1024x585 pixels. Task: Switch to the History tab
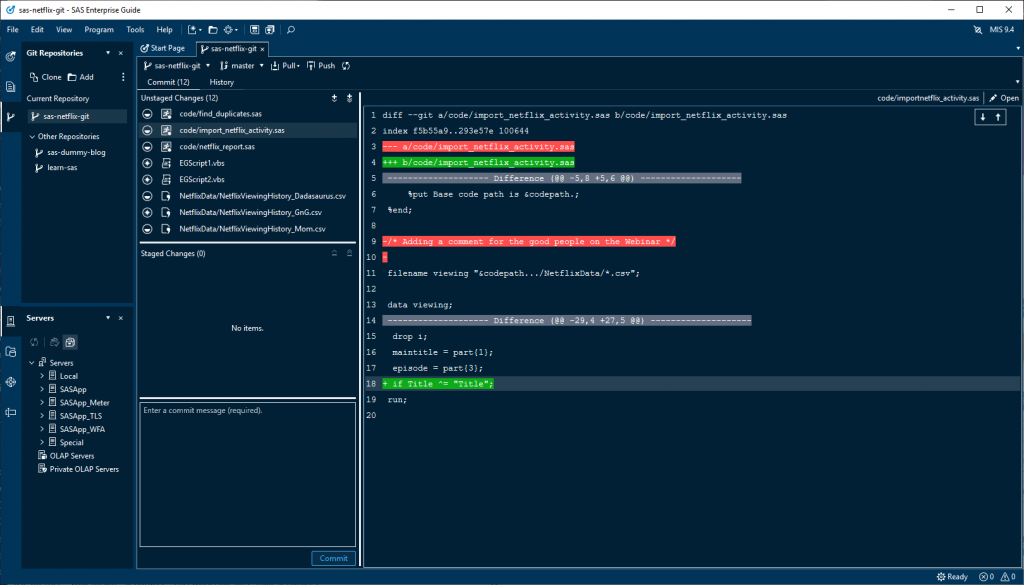221,82
